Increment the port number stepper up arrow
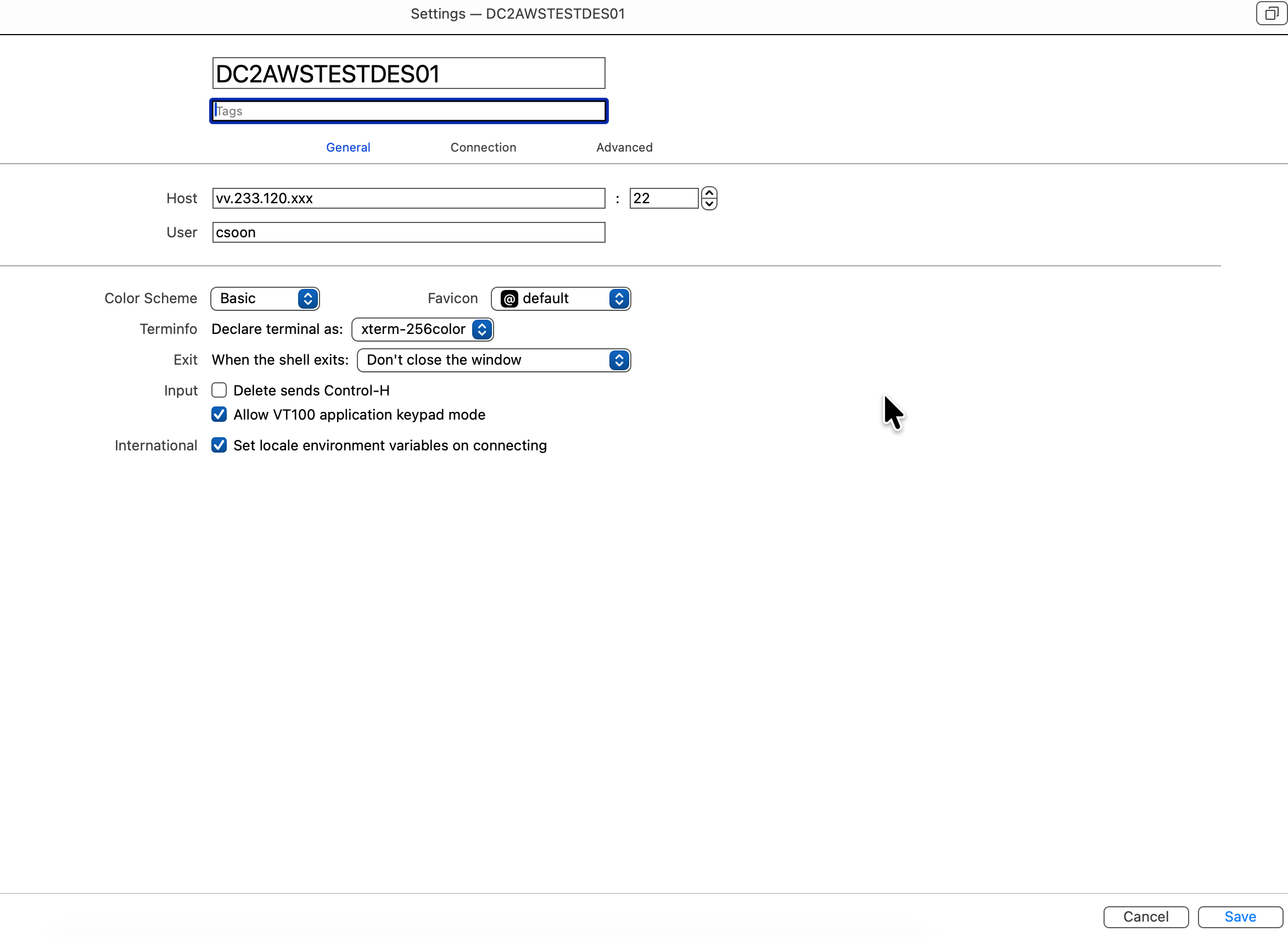 pyautogui.click(x=709, y=193)
